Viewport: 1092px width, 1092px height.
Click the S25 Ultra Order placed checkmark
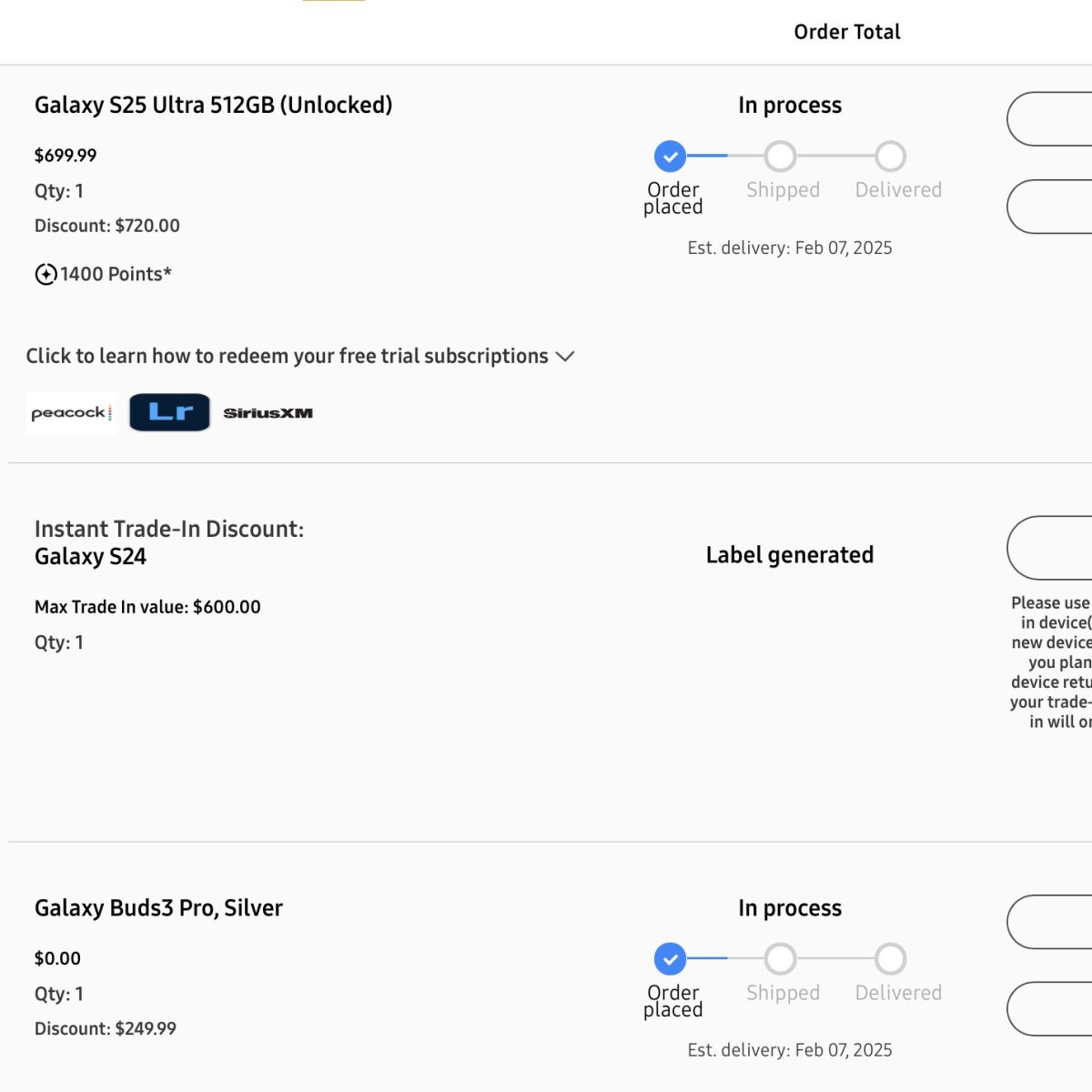[x=671, y=157]
